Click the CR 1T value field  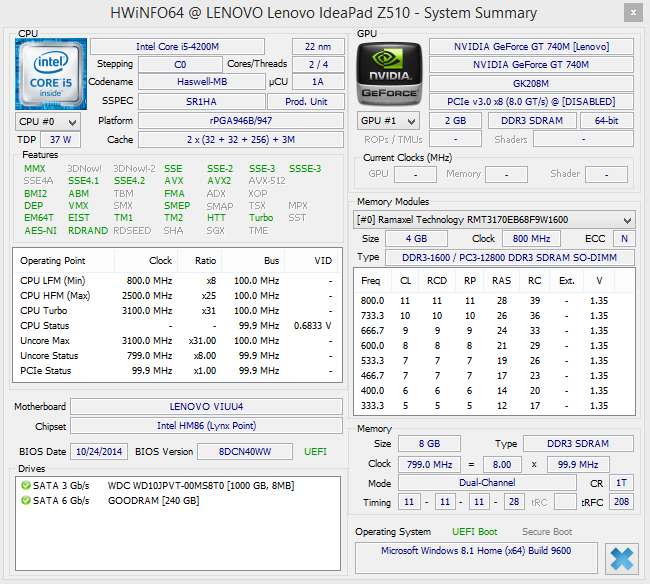(x=621, y=483)
